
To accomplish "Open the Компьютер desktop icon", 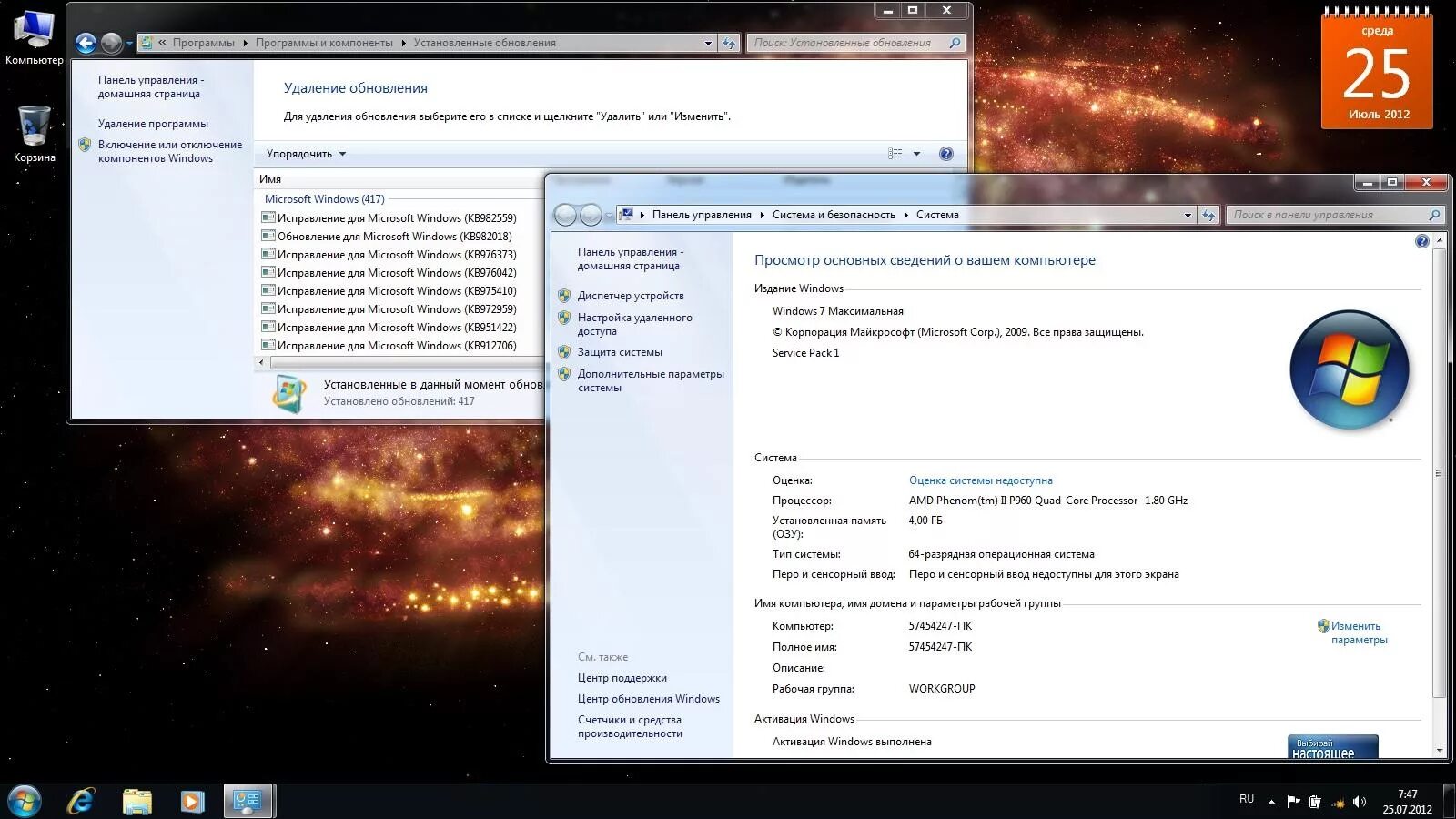I will pyautogui.click(x=34, y=37).
